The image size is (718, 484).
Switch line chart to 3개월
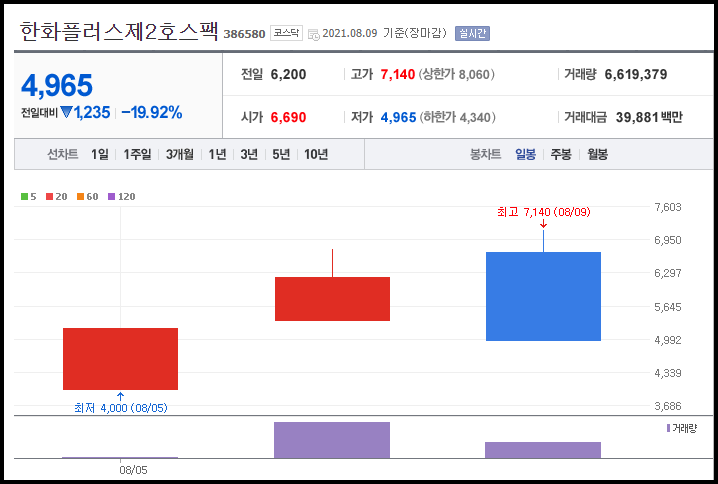click(180, 154)
